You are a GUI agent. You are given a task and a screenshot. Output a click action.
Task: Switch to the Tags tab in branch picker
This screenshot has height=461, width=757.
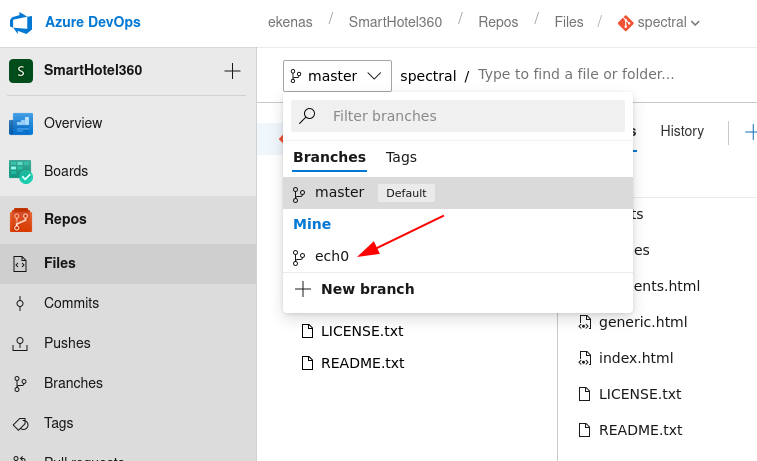point(401,157)
